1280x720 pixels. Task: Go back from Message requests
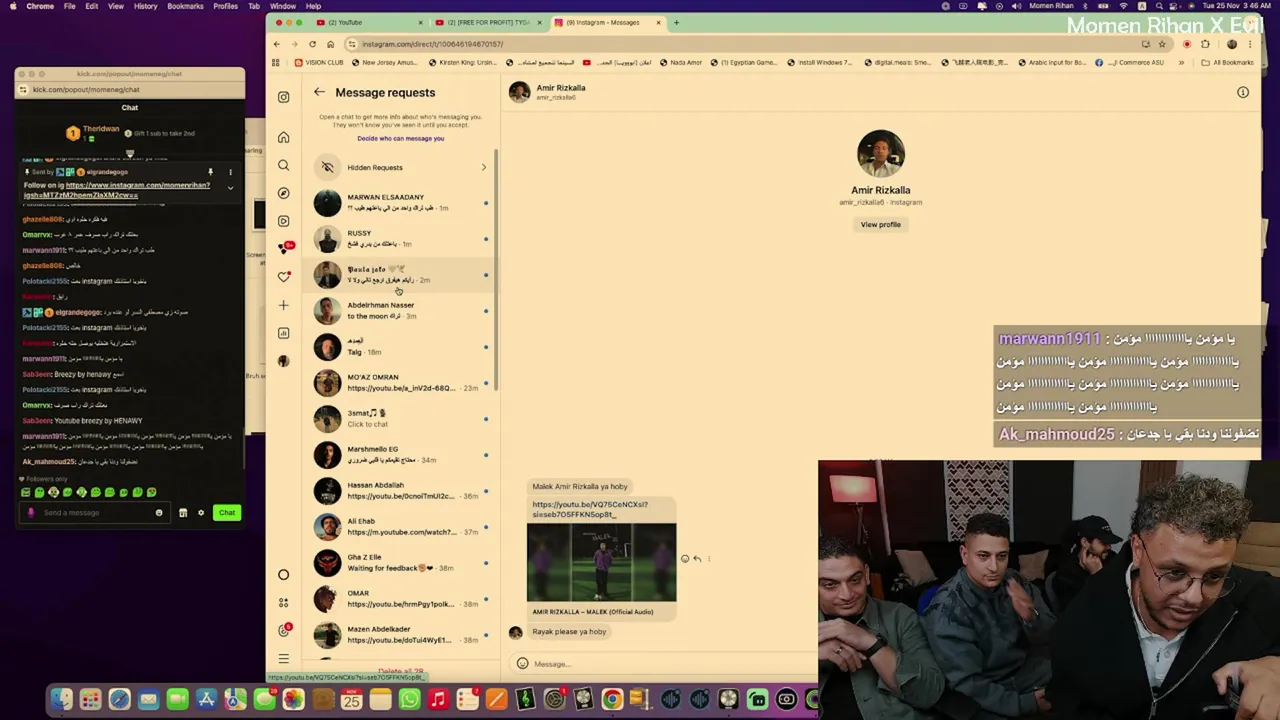point(319,92)
